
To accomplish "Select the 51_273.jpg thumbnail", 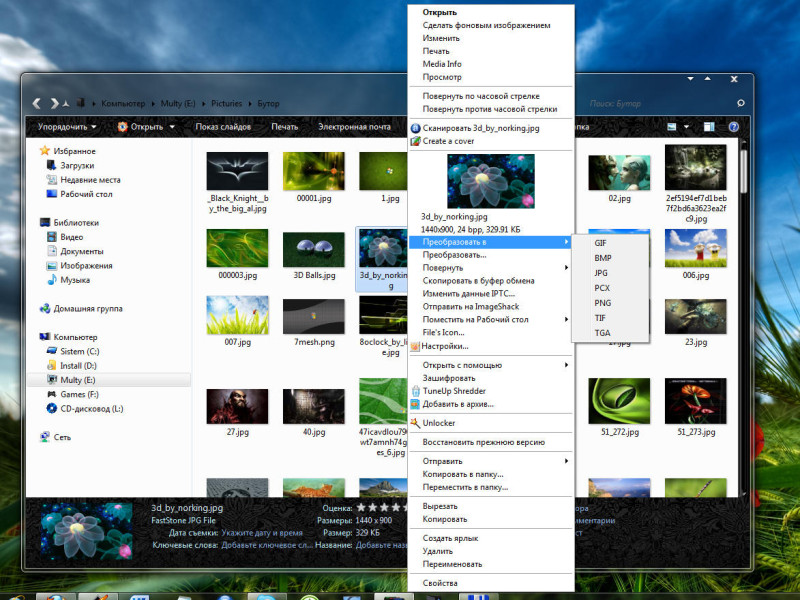I will tap(695, 401).
